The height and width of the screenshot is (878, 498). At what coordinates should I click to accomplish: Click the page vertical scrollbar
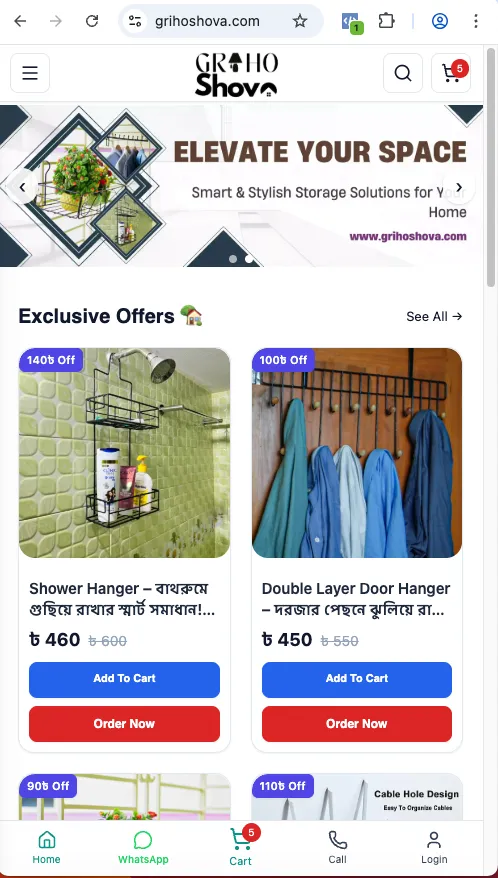click(x=491, y=168)
